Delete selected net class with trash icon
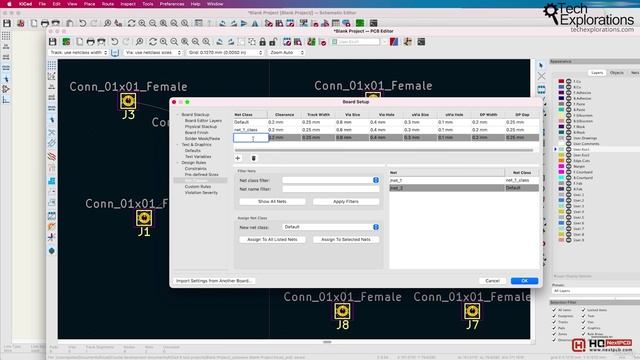This screenshot has height=360, width=640. [253, 158]
